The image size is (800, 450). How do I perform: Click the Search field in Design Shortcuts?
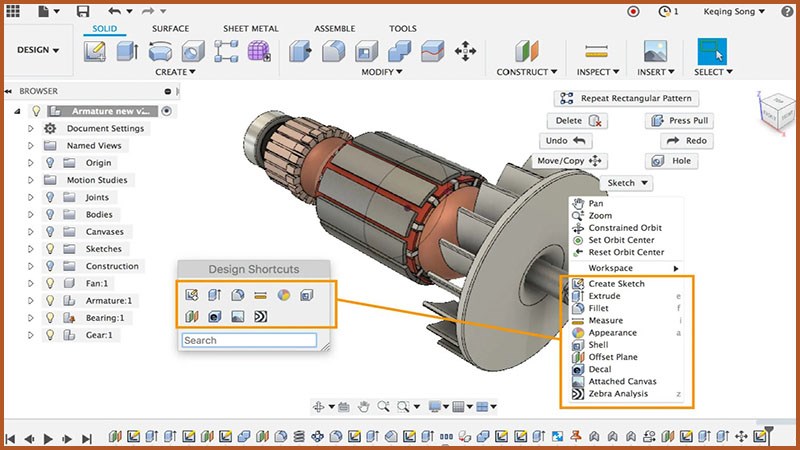[x=248, y=340]
